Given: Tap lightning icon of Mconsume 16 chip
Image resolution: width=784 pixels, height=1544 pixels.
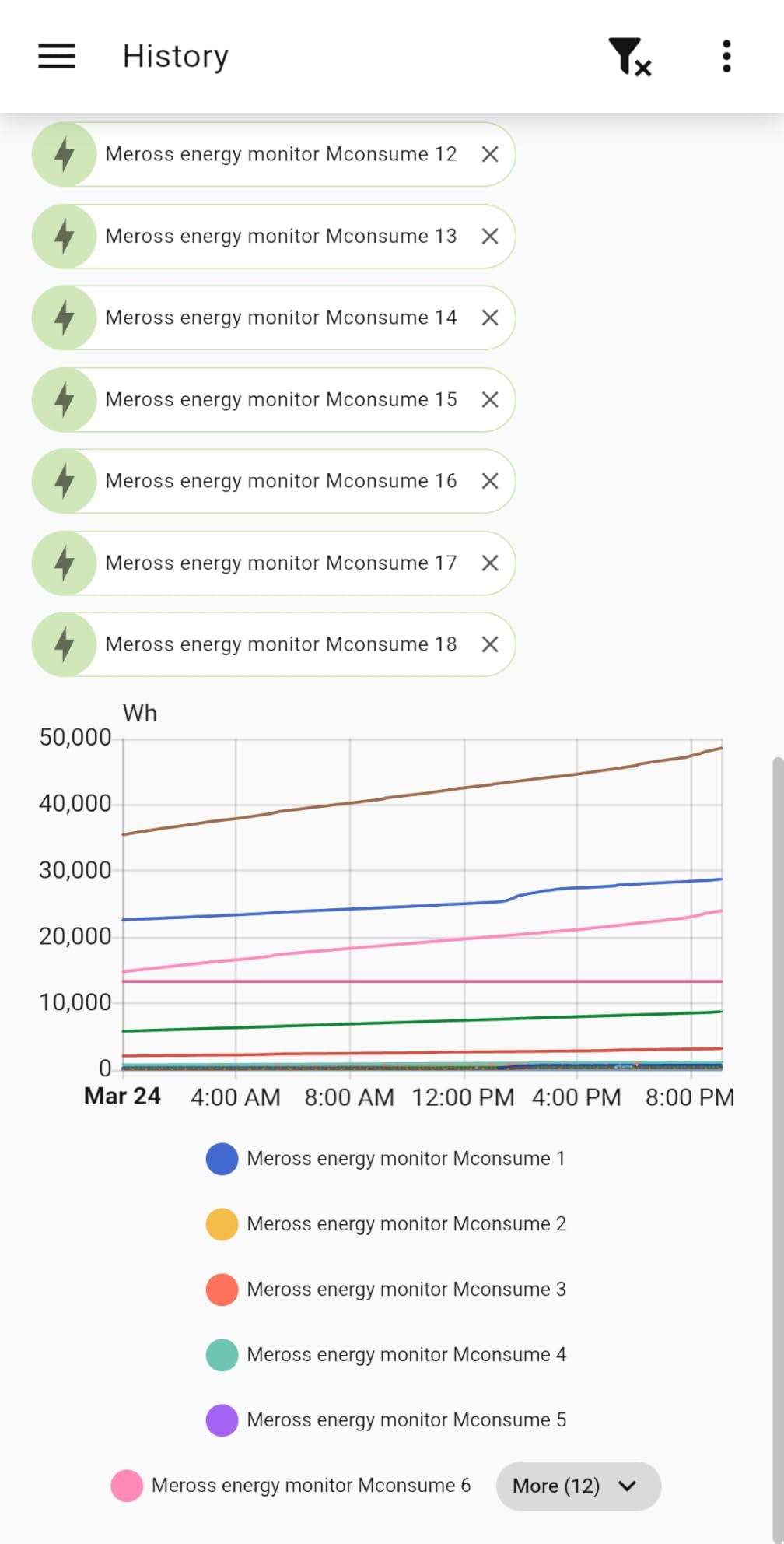Looking at the screenshot, I should tap(65, 481).
